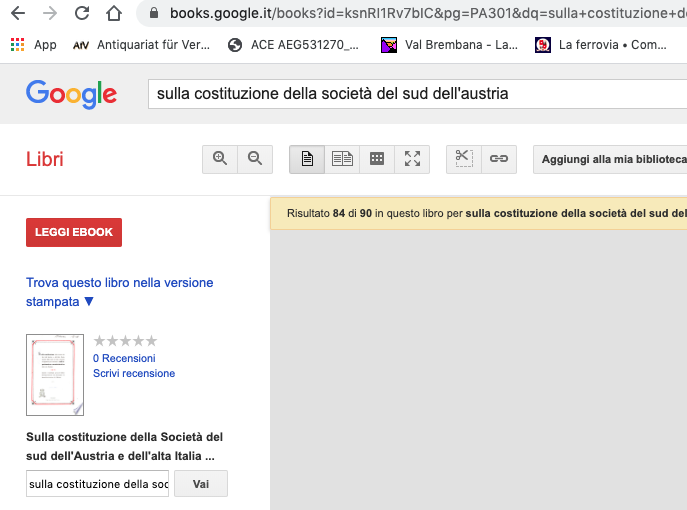Switch to single page view
This screenshot has height=510, width=687.
(307, 159)
